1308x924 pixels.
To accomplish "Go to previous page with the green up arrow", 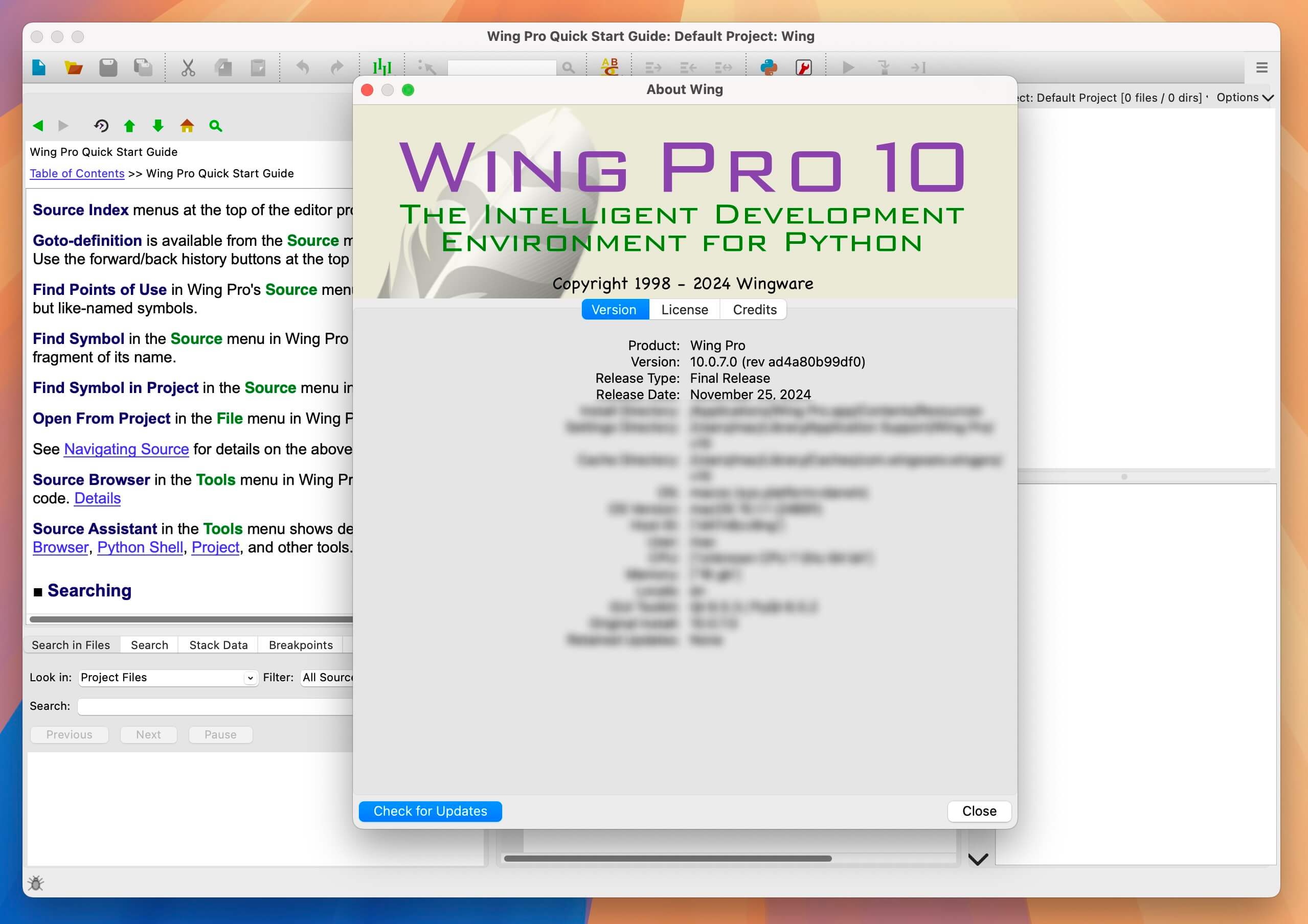I will [x=129, y=126].
